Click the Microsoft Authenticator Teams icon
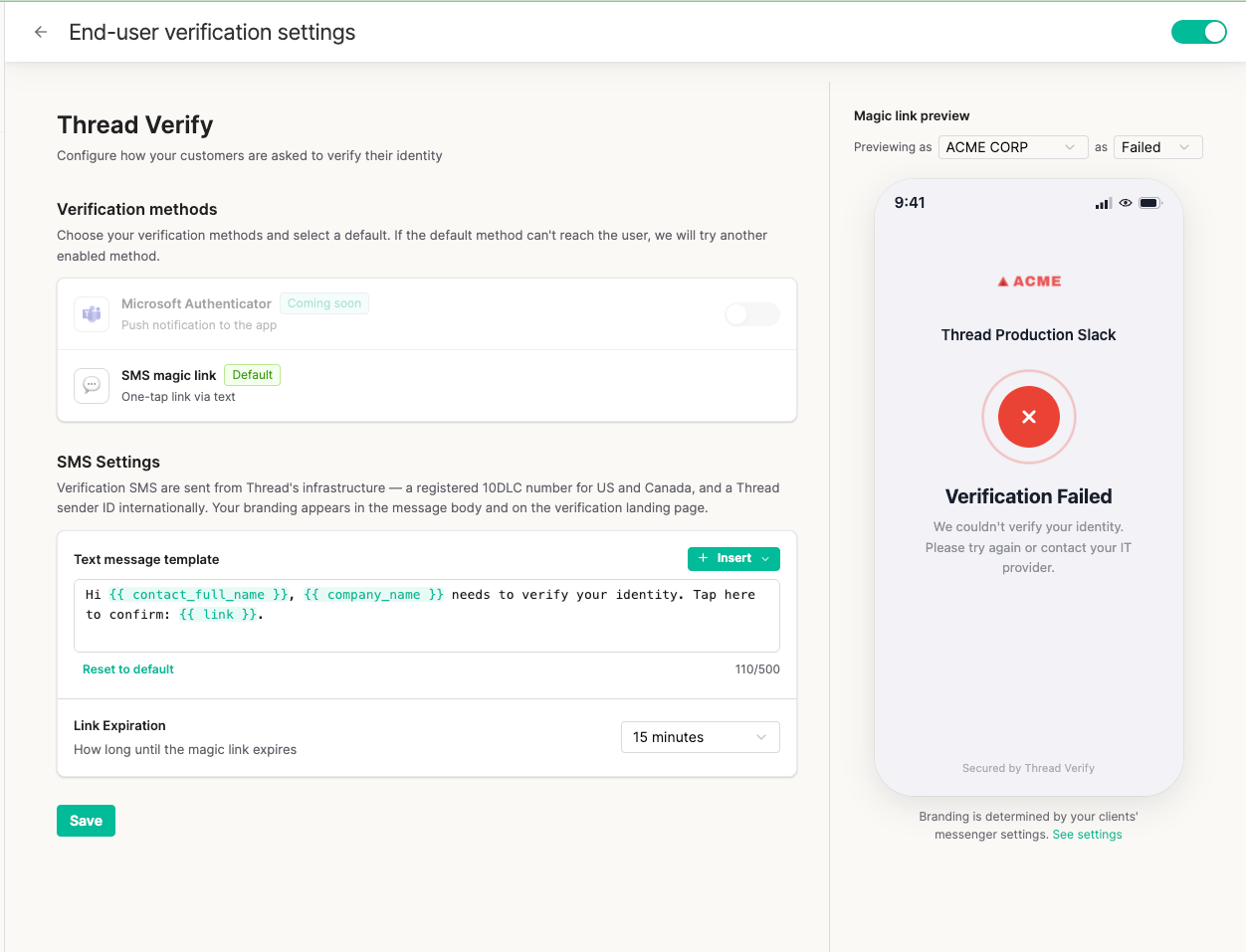 click(x=92, y=314)
